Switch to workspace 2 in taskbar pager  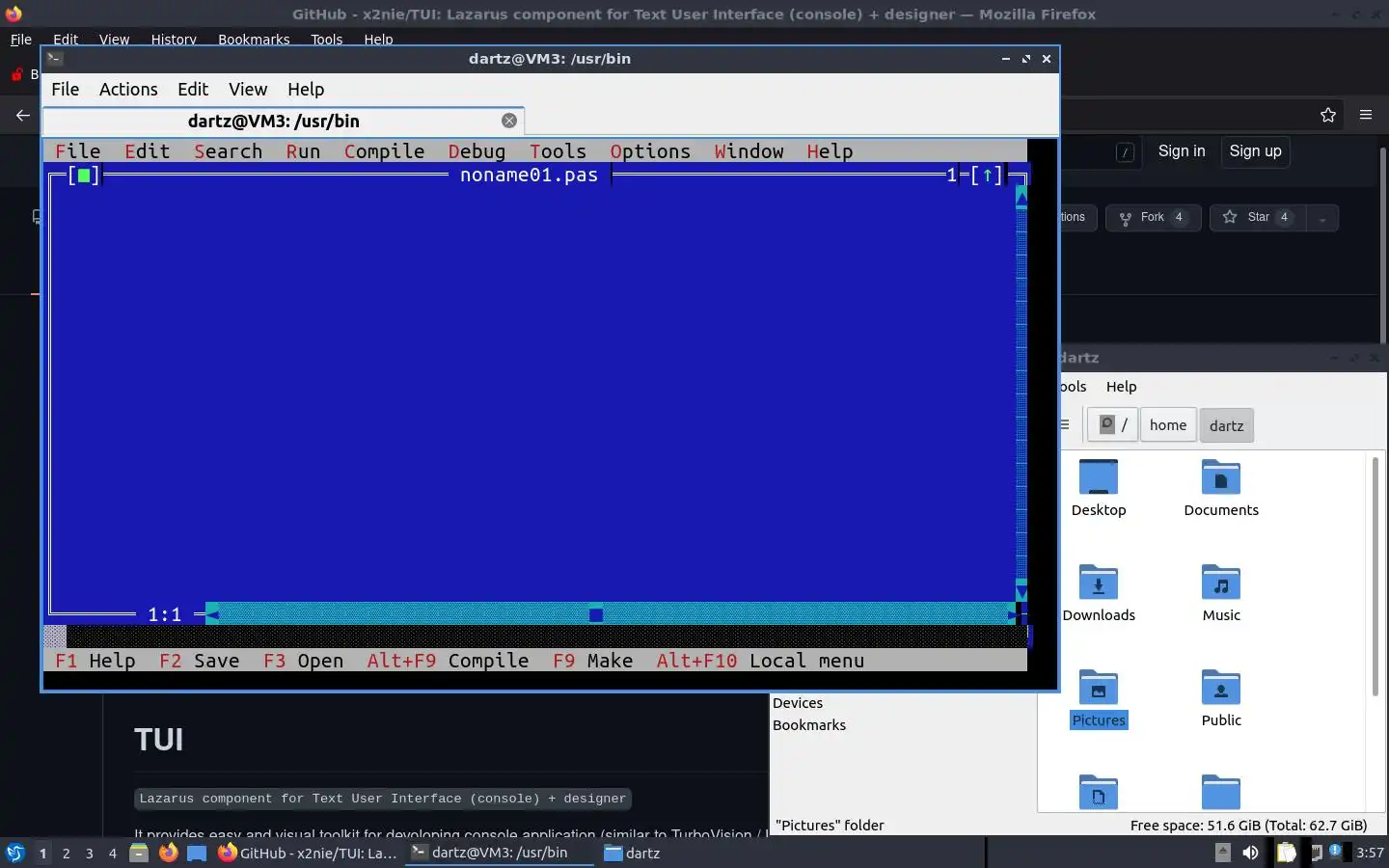click(x=66, y=853)
